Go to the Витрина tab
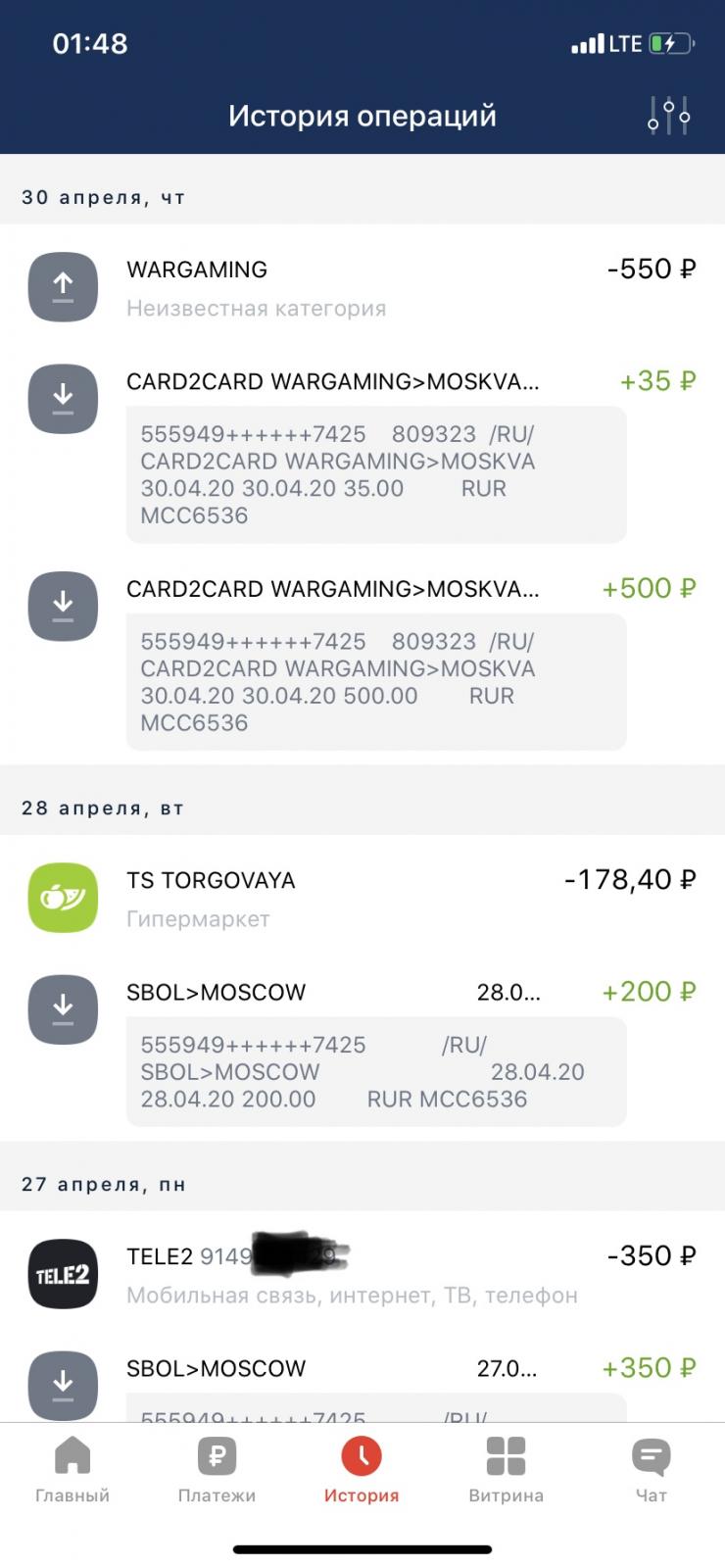725x1568 pixels. point(506,1470)
